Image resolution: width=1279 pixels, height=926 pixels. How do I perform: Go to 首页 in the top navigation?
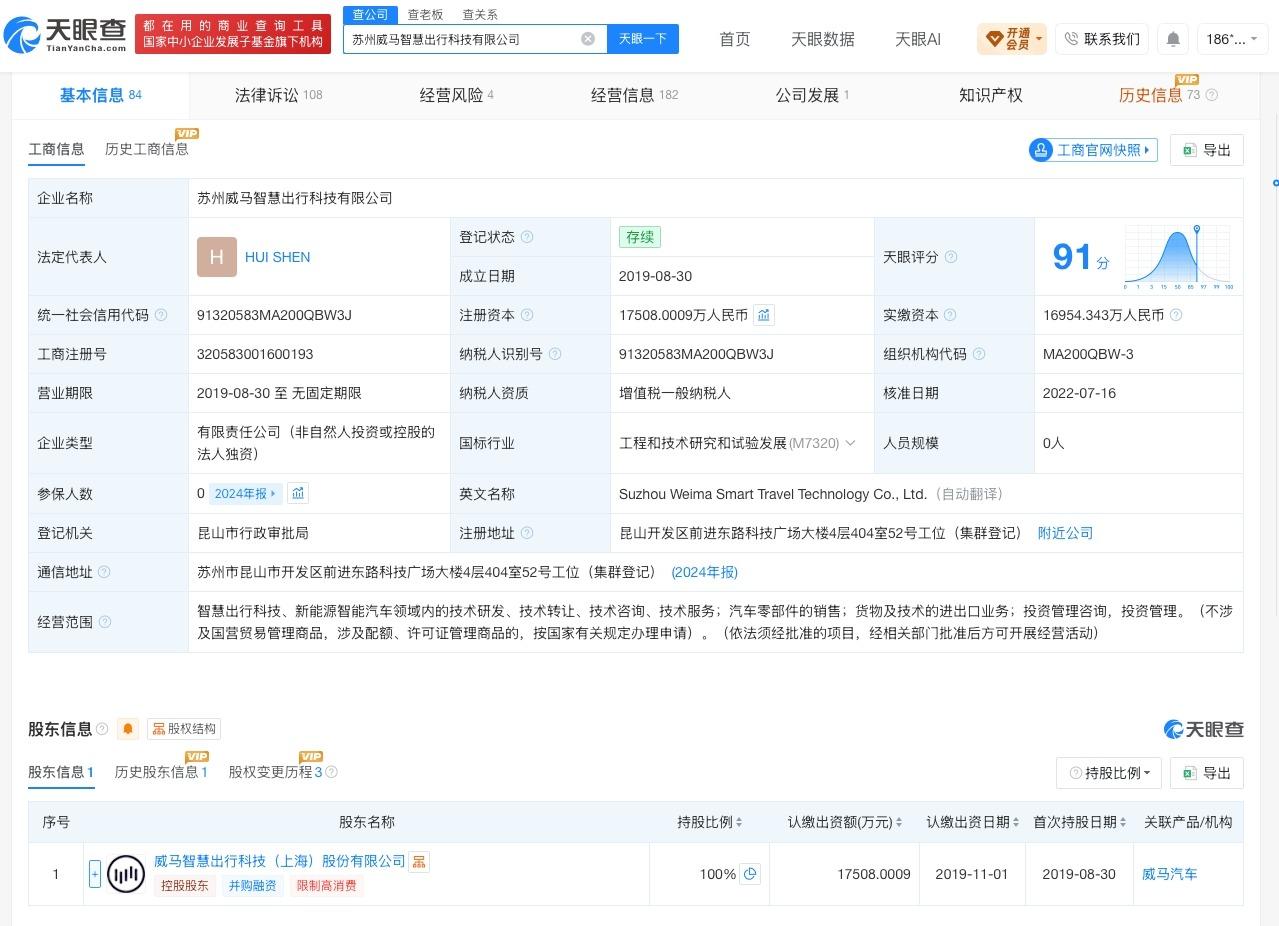(735, 39)
